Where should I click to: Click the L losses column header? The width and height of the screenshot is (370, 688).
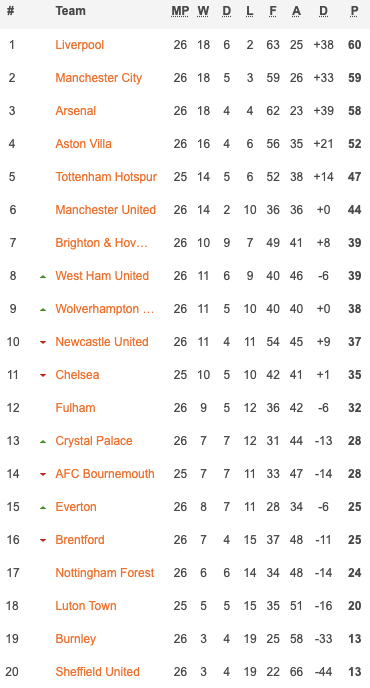click(x=249, y=11)
